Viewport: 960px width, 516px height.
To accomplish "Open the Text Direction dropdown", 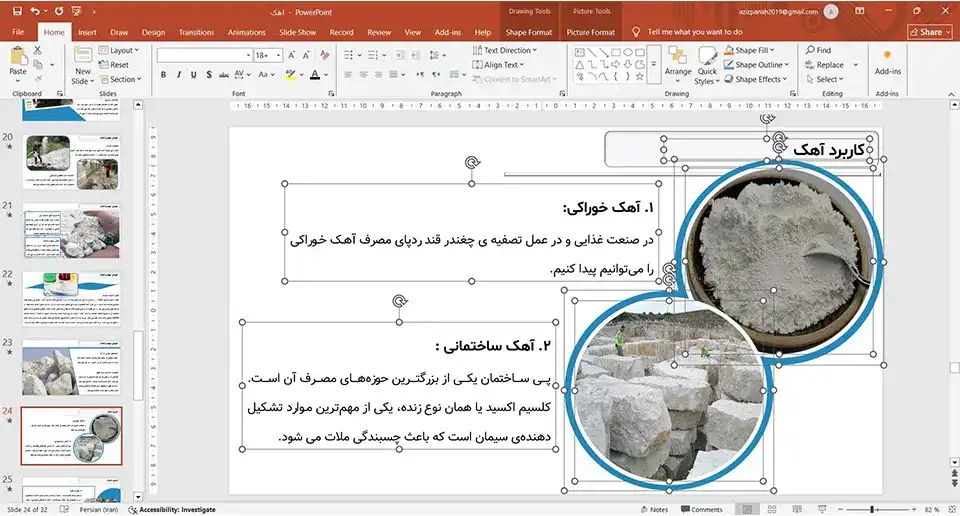I will tap(504, 50).
